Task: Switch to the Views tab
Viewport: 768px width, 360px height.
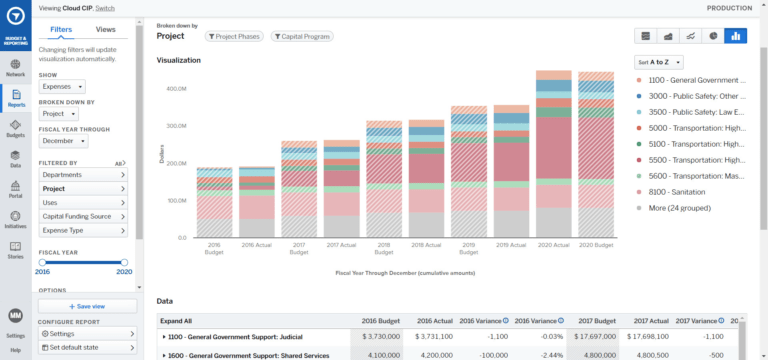Action: (x=105, y=29)
